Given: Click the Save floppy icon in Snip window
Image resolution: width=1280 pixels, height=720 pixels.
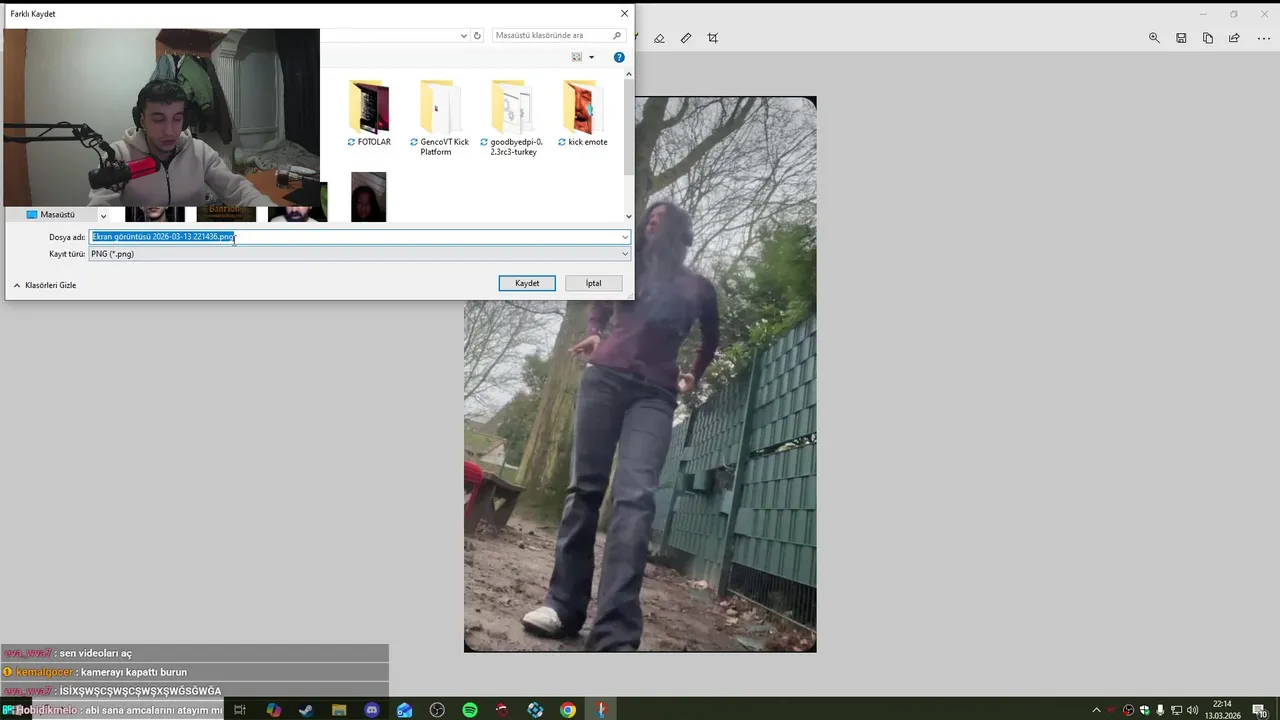Looking at the screenshot, I should [1181, 38].
